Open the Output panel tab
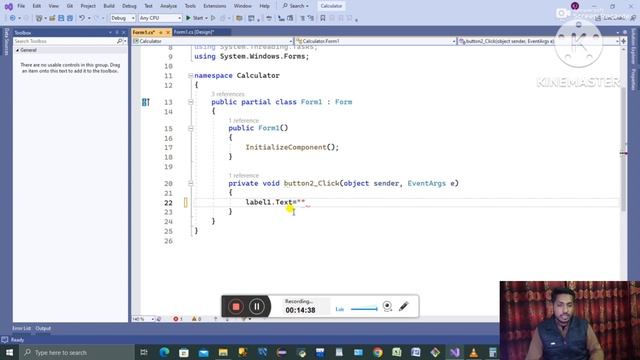This screenshot has height=360, width=640. point(43,328)
